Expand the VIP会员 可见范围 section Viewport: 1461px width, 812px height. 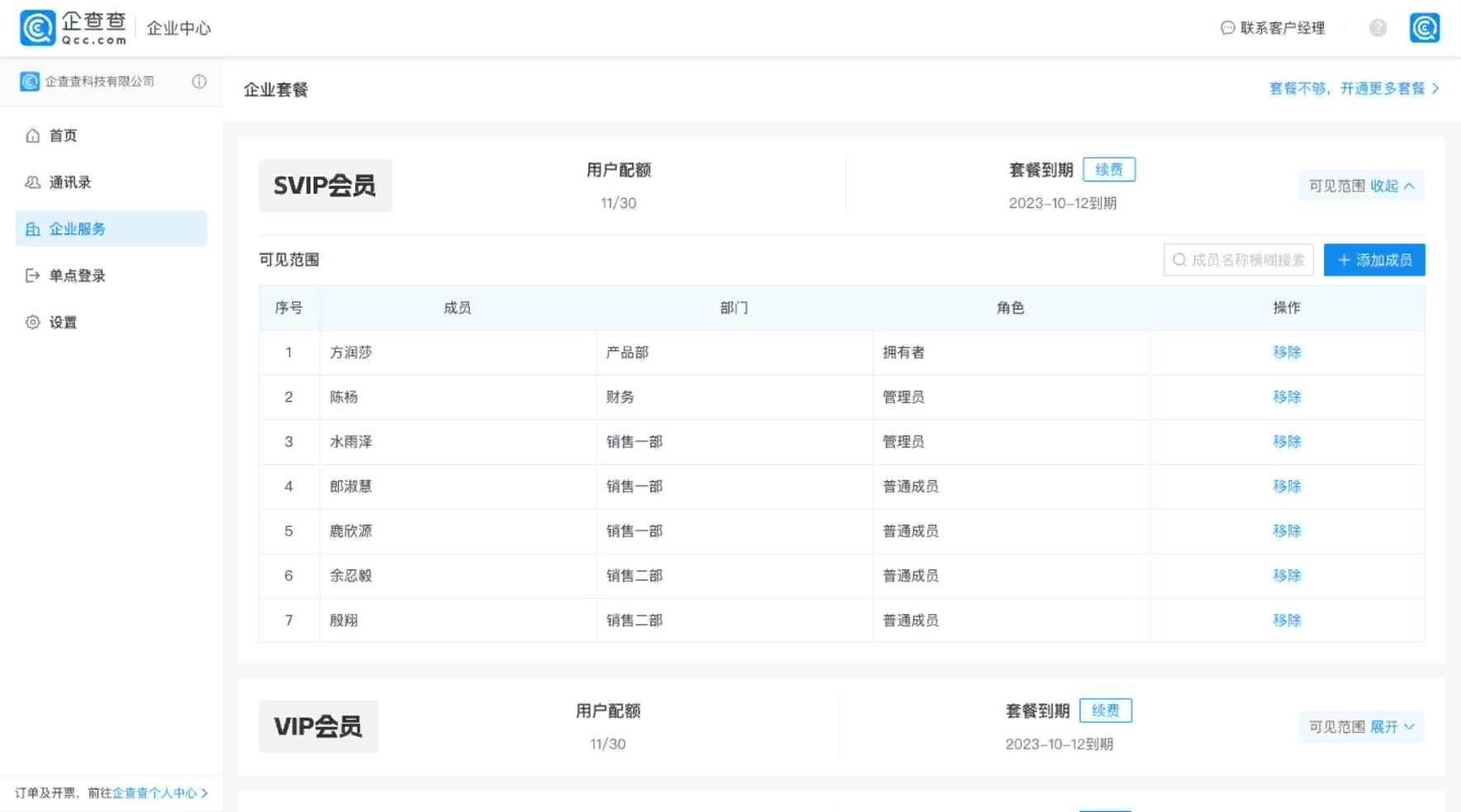coord(1392,727)
